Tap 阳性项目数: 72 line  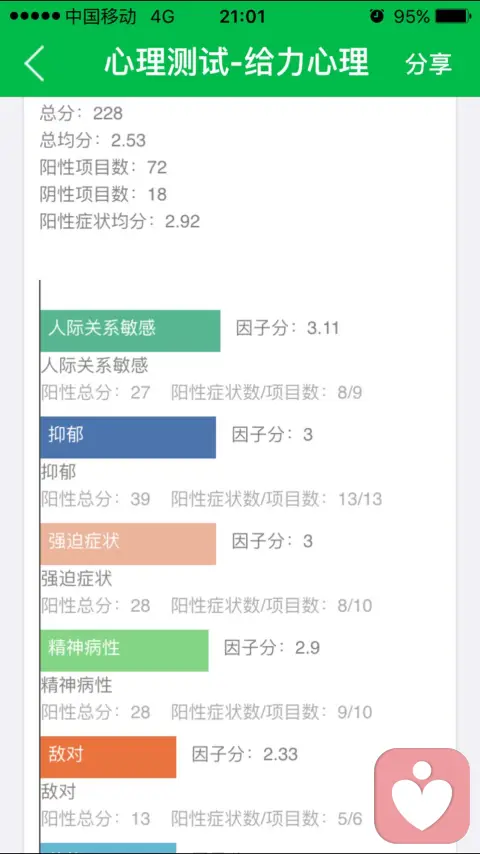coord(104,167)
